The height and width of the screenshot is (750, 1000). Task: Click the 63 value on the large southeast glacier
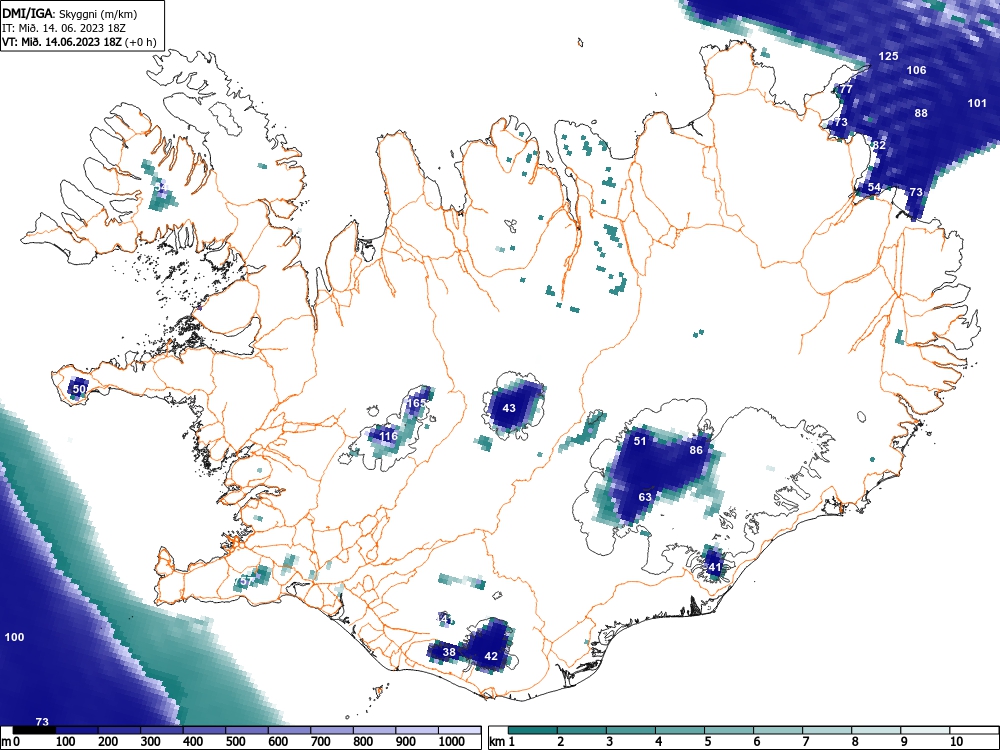tap(645, 497)
